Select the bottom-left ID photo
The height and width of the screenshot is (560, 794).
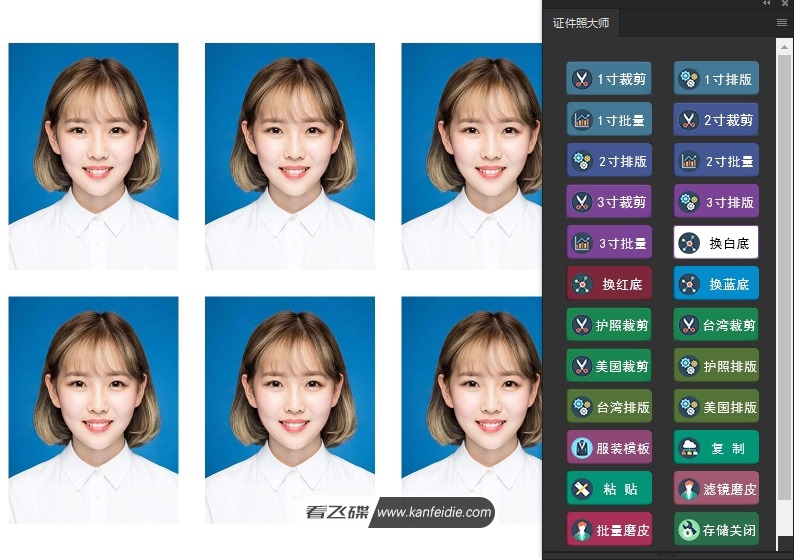[x=93, y=410]
